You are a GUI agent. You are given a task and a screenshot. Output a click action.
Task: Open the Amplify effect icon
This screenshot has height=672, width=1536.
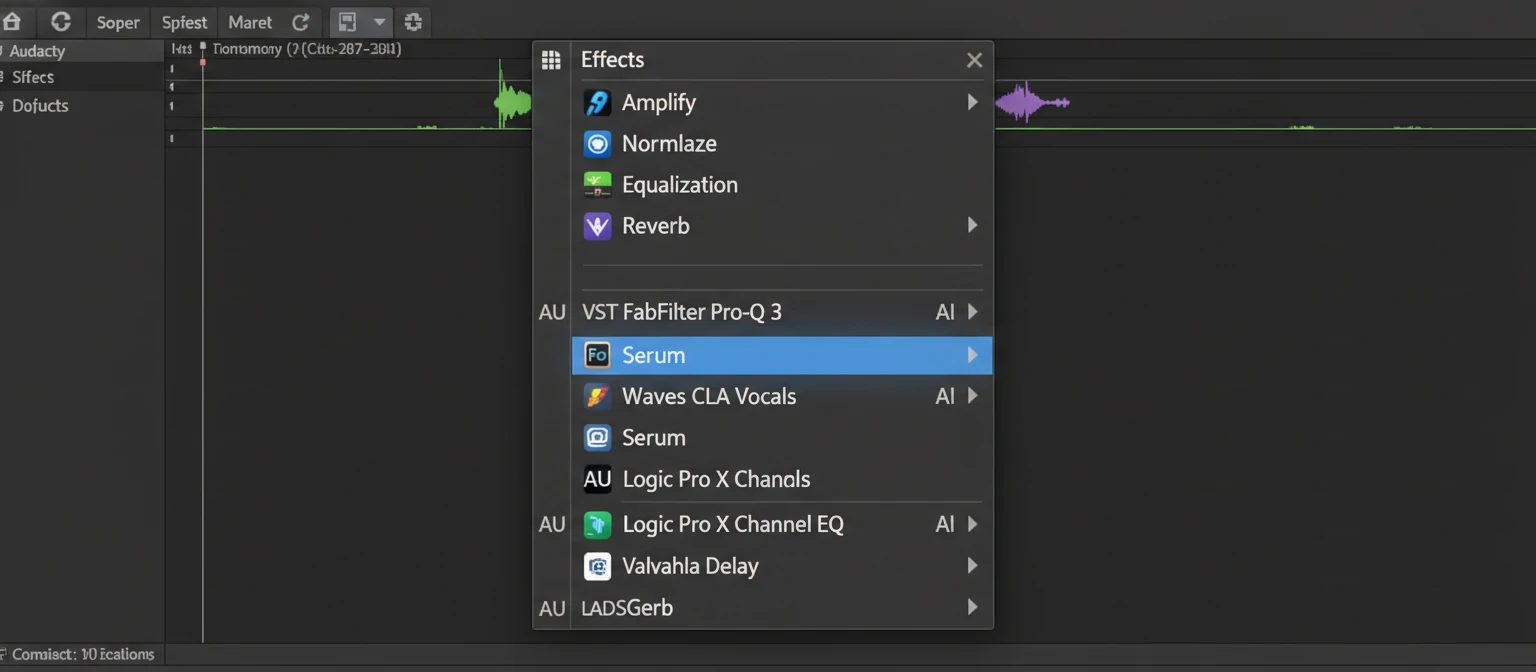pos(598,102)
